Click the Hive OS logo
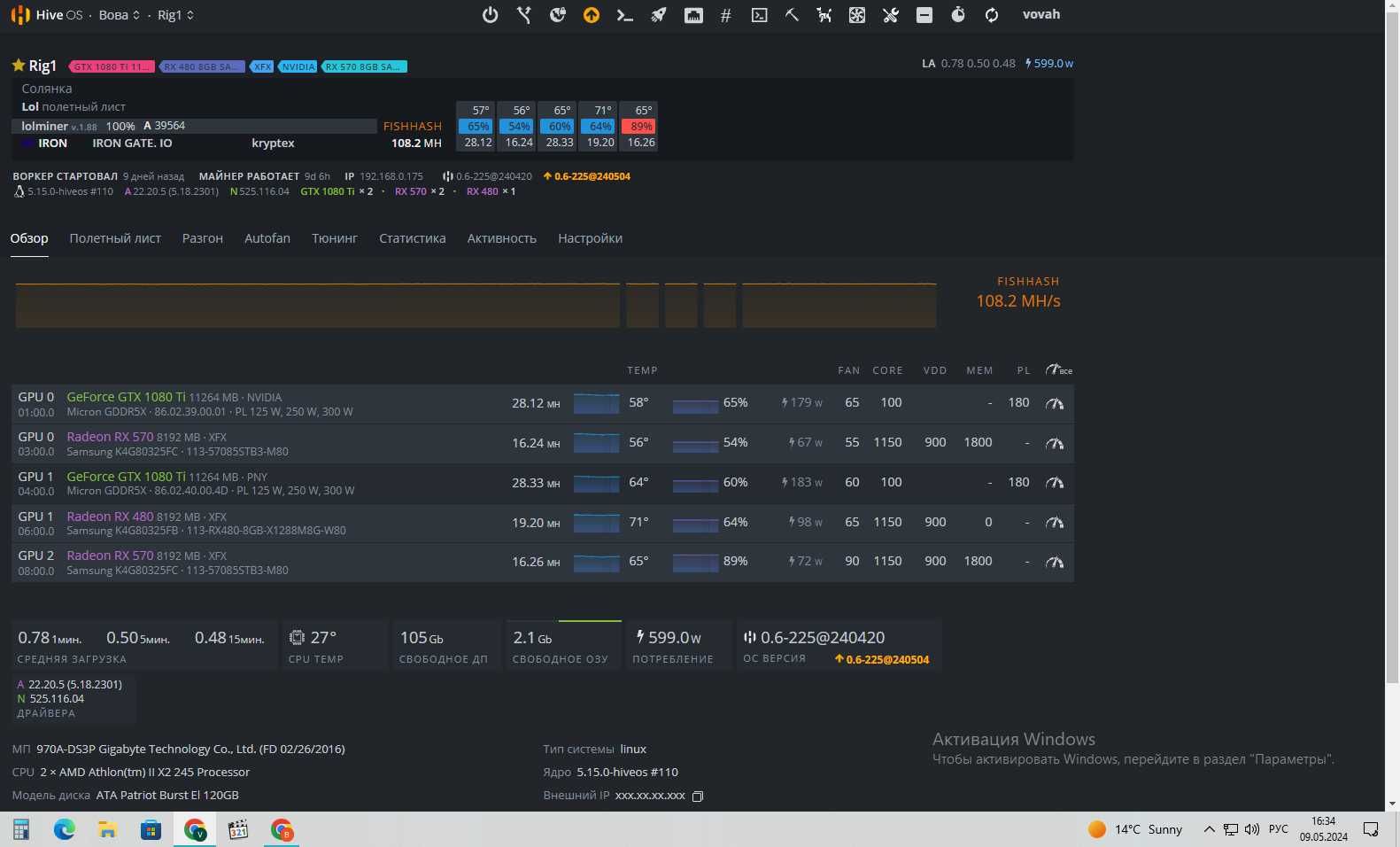 click(46, 15)
